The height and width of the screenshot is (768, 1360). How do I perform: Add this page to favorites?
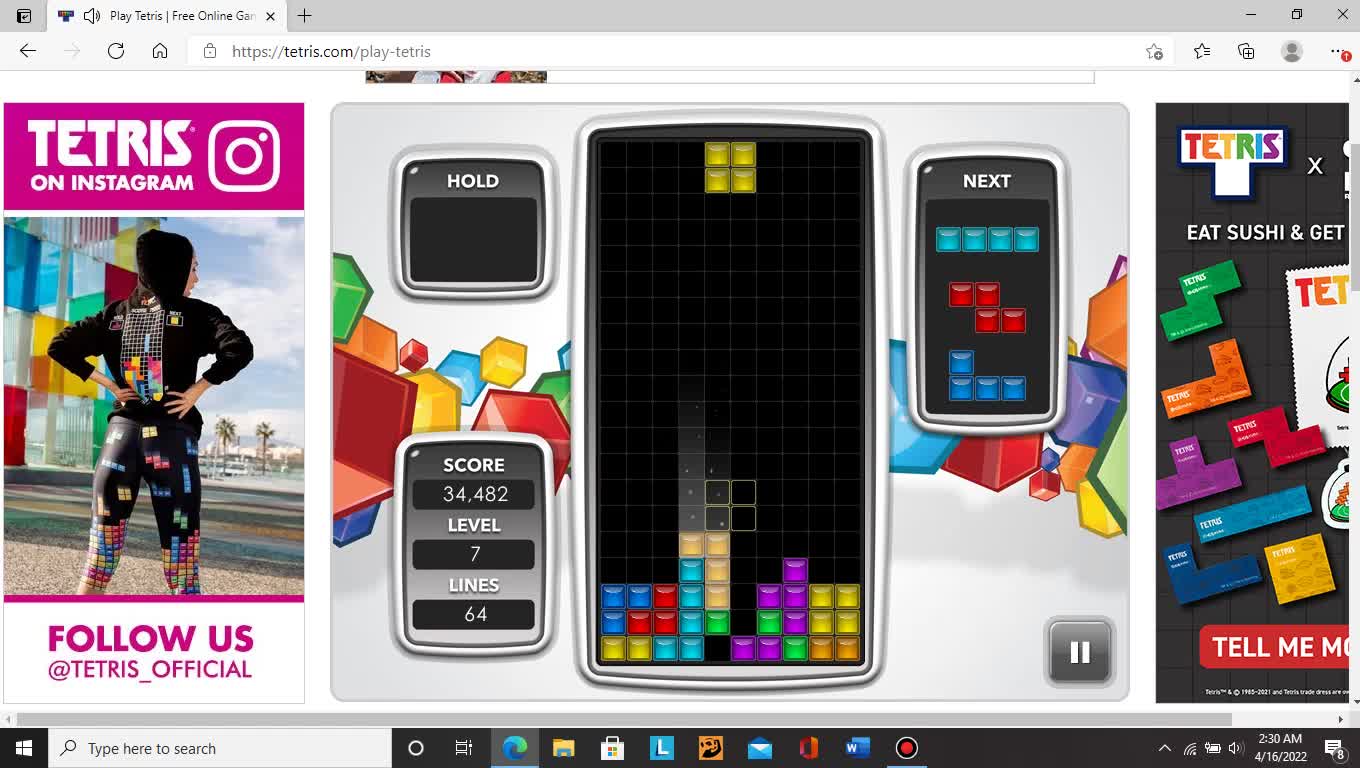pos(1154,51)
